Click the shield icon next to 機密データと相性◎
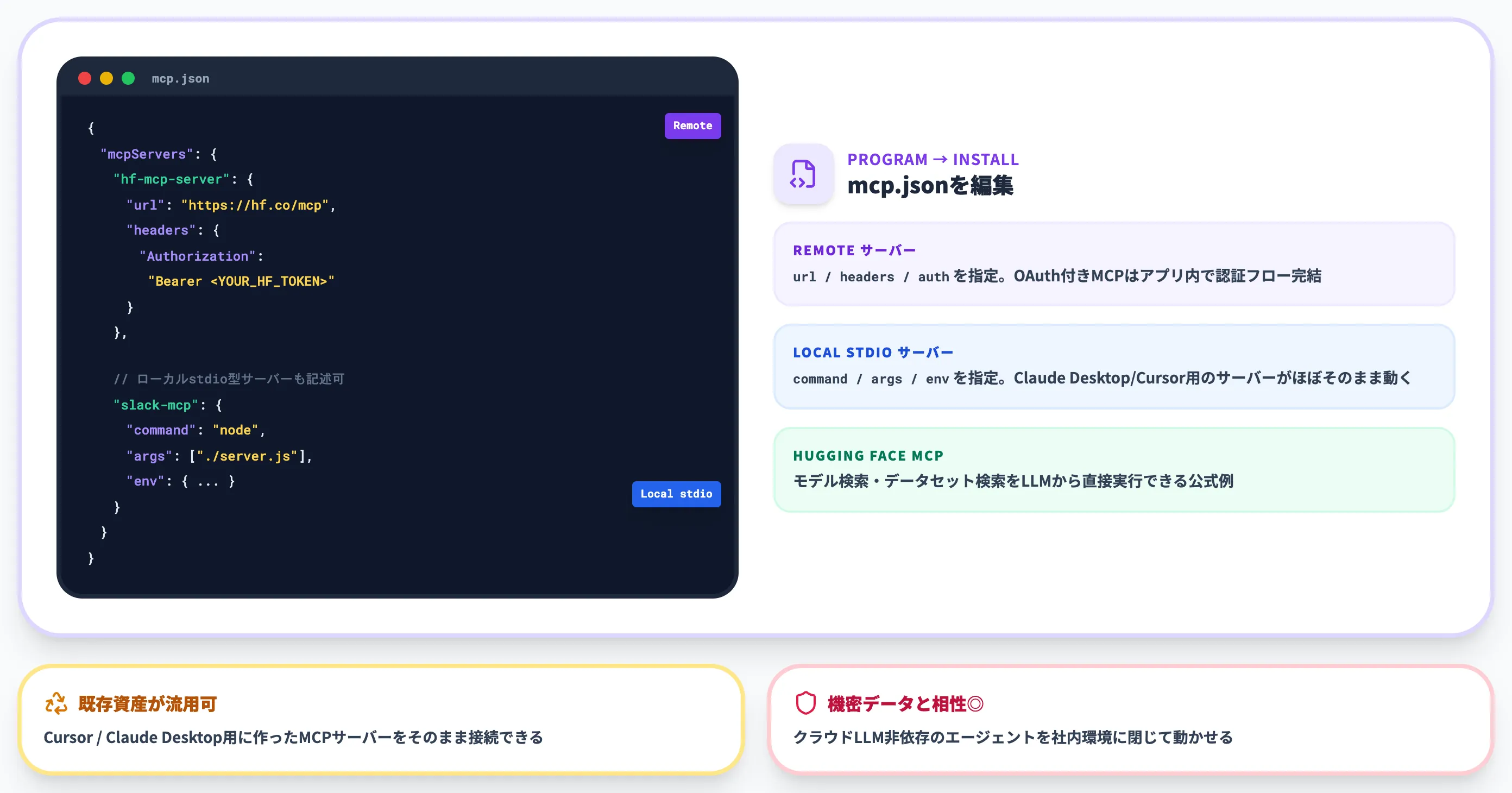The height and width of the screenshot is (793, 1512). click(806, 703)
